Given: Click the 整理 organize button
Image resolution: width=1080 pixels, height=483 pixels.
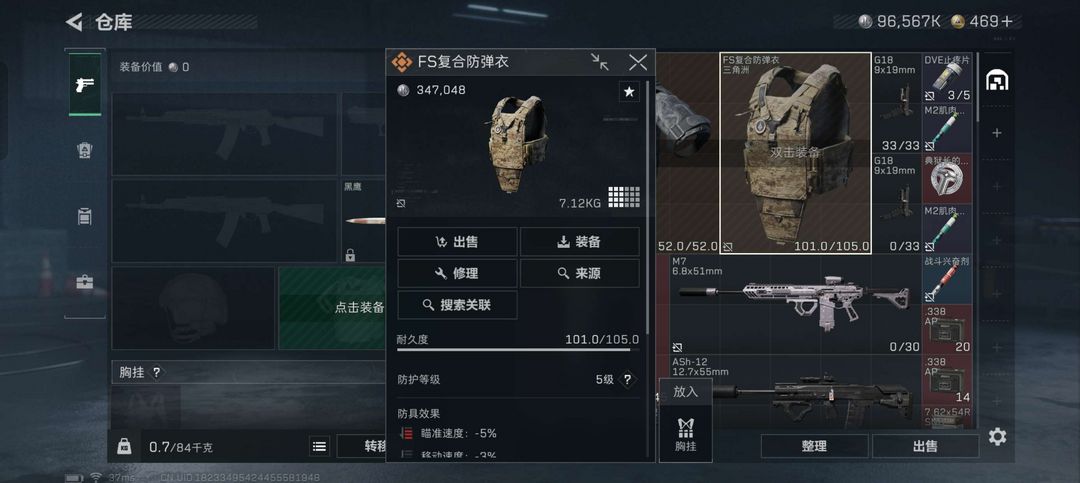Looking at the screenshot, I should pyautogui.click(x=813, y=446).
